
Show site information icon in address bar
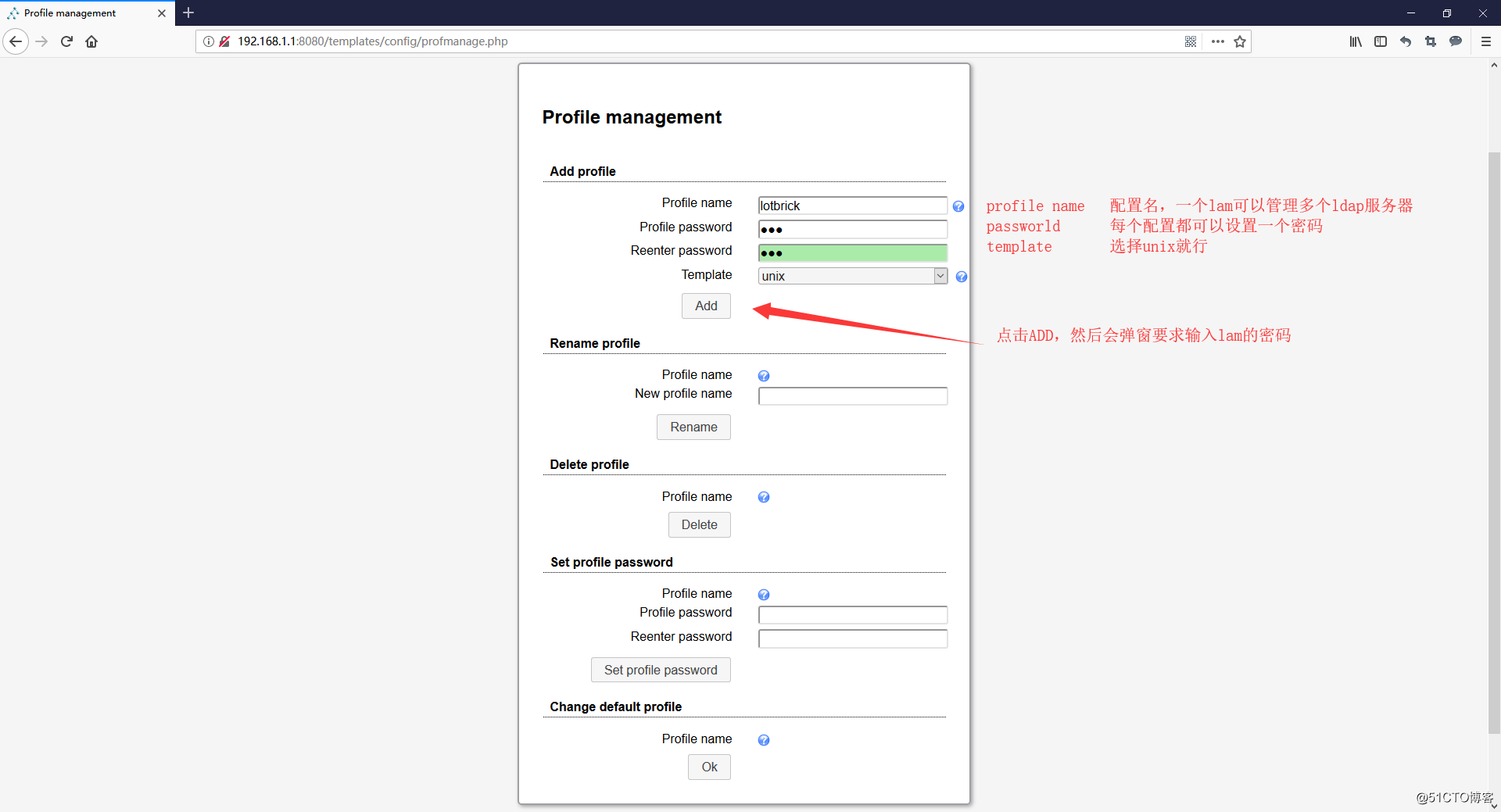point(209,41)
